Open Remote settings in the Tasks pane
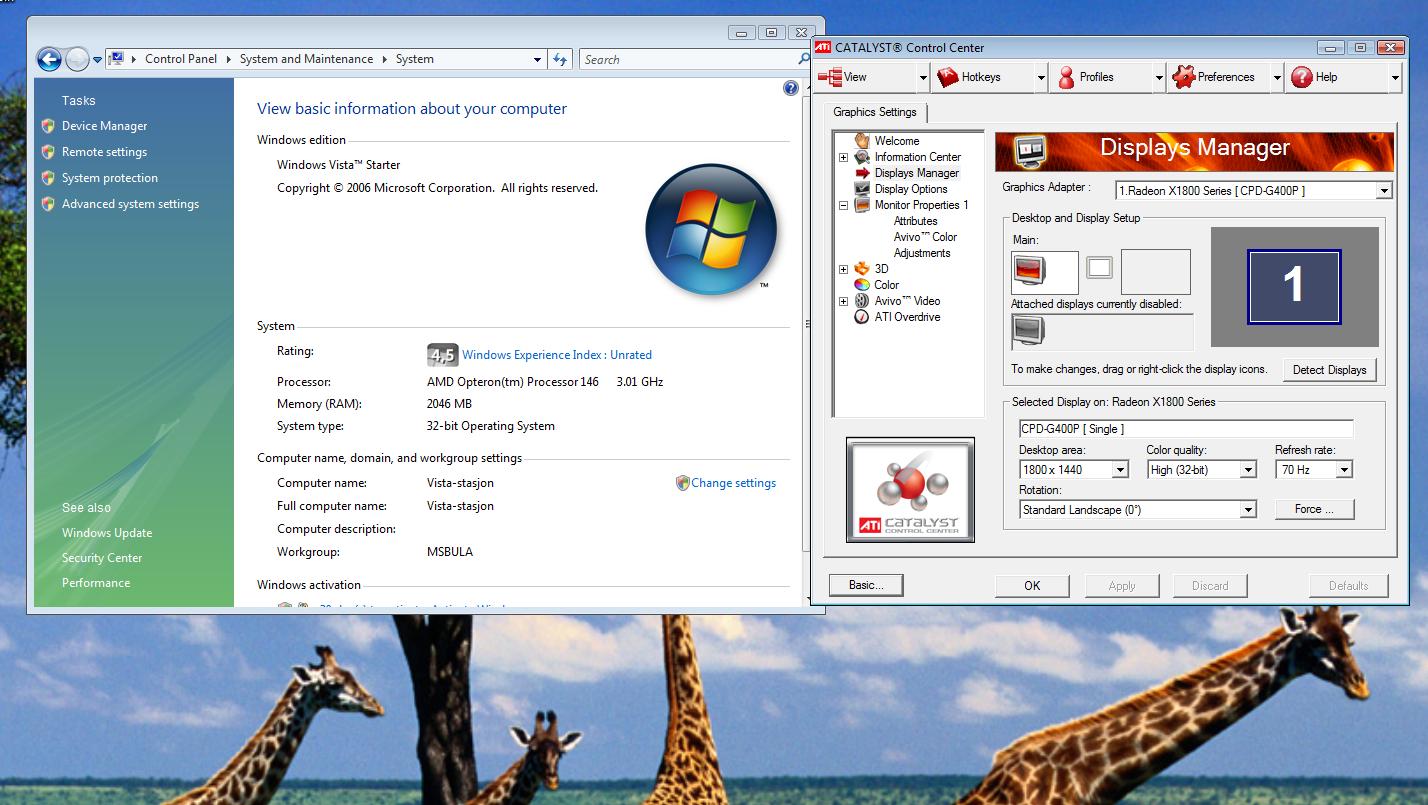 [104, 152]
